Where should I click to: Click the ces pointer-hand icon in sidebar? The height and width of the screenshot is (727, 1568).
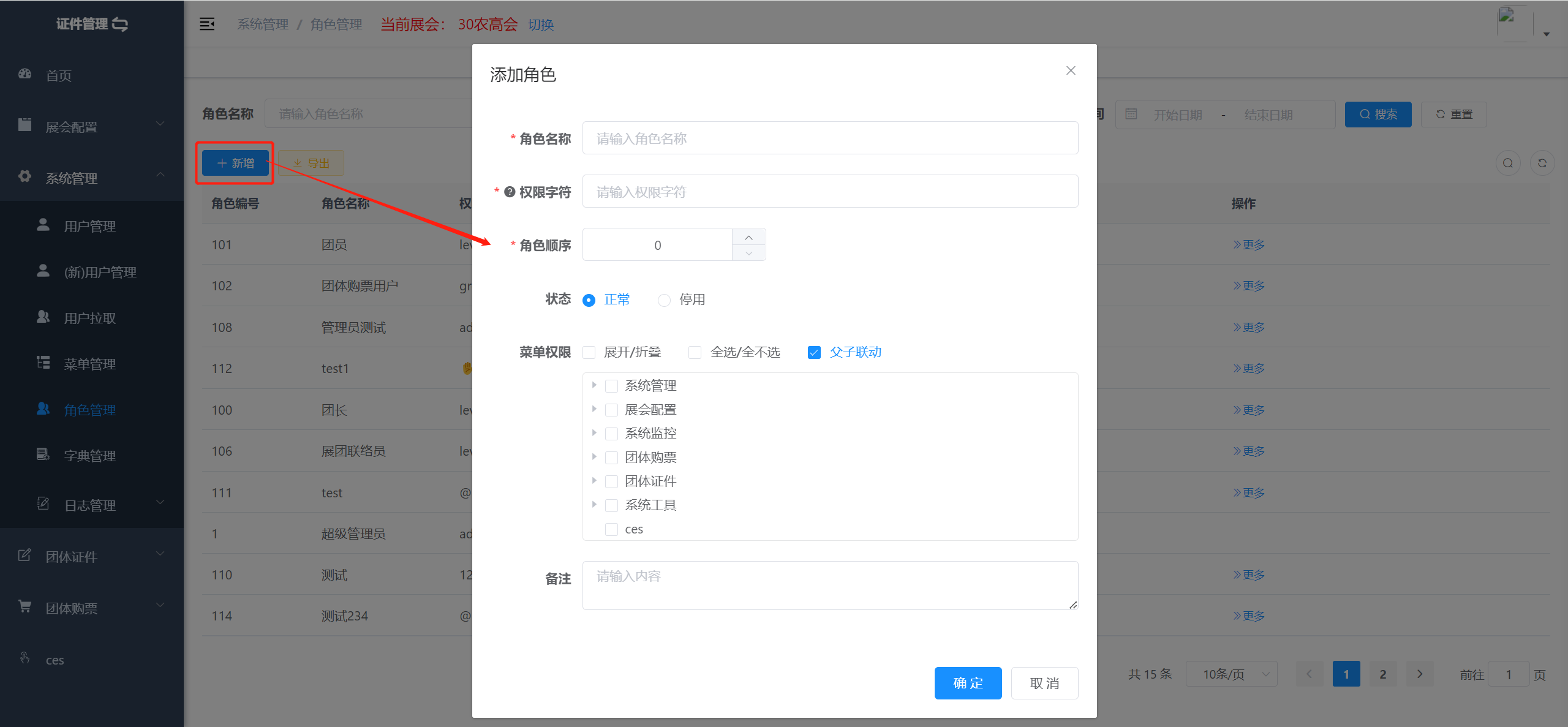25,658
